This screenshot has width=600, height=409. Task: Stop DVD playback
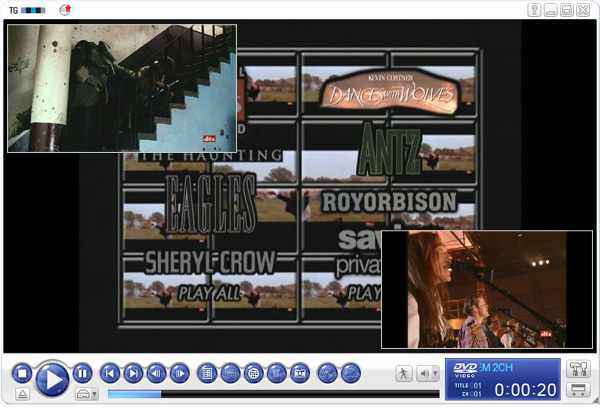(22, 373)
